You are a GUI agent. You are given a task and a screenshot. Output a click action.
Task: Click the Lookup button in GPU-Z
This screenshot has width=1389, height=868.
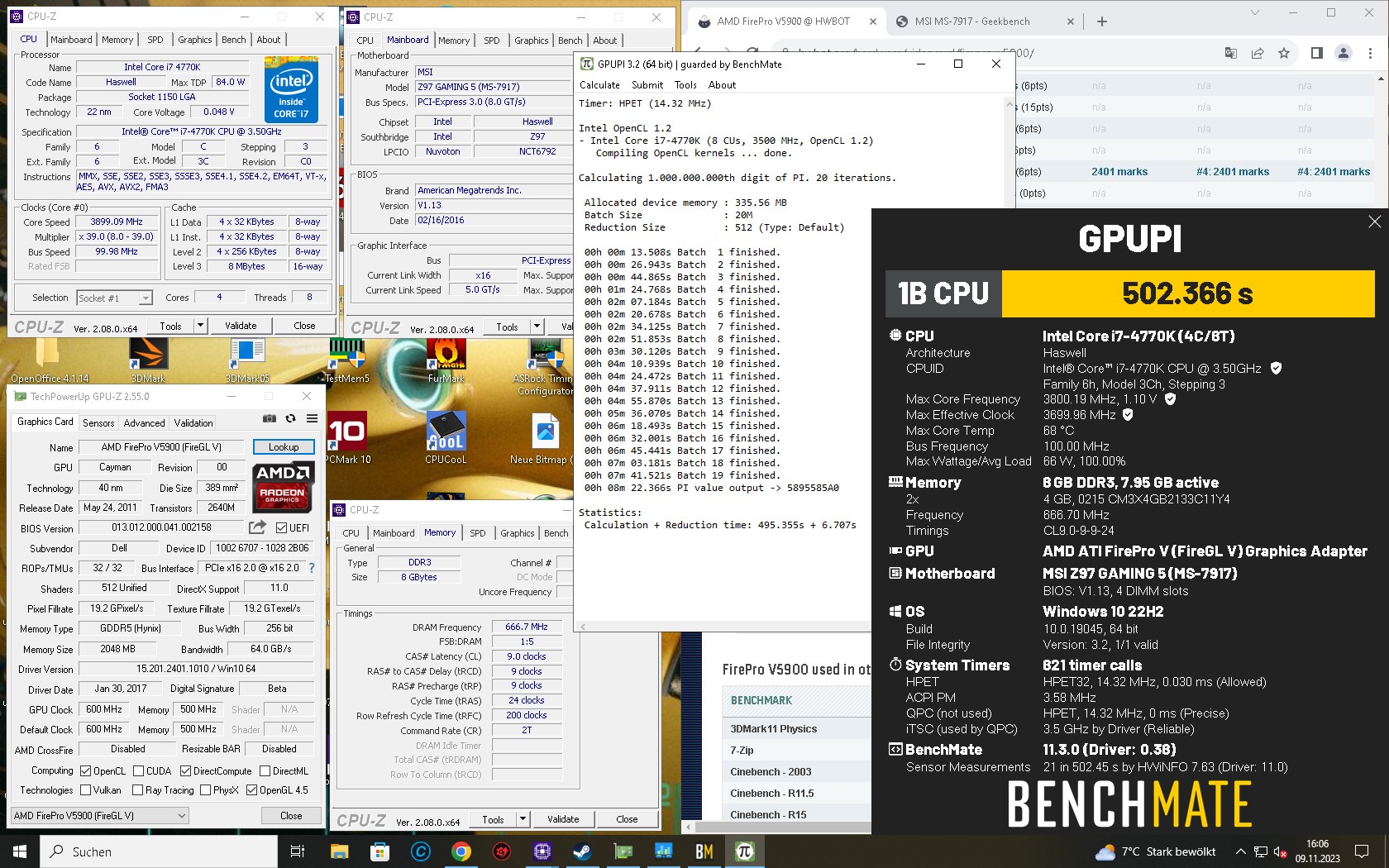283,447
